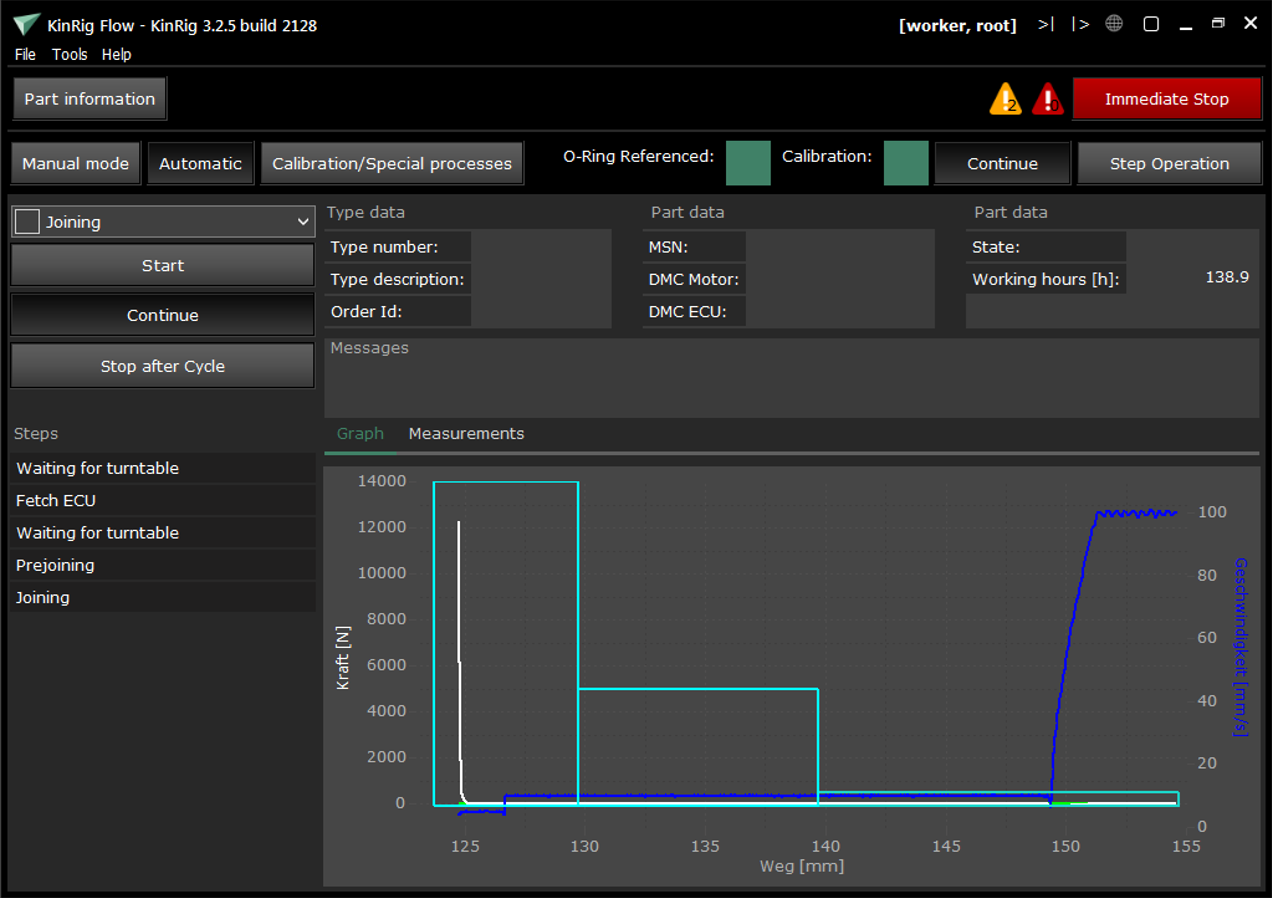
Task: Click the red errors triangle icon
Action: (x=1047, y=99)
